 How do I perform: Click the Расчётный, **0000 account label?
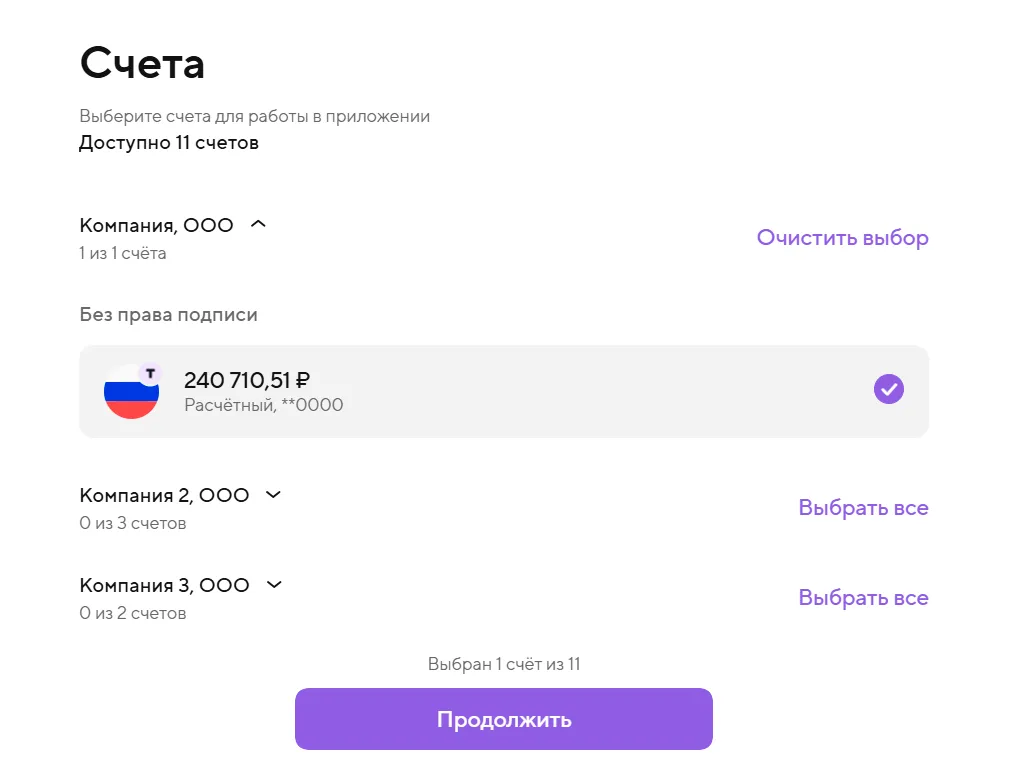click(x=263, y=405)
